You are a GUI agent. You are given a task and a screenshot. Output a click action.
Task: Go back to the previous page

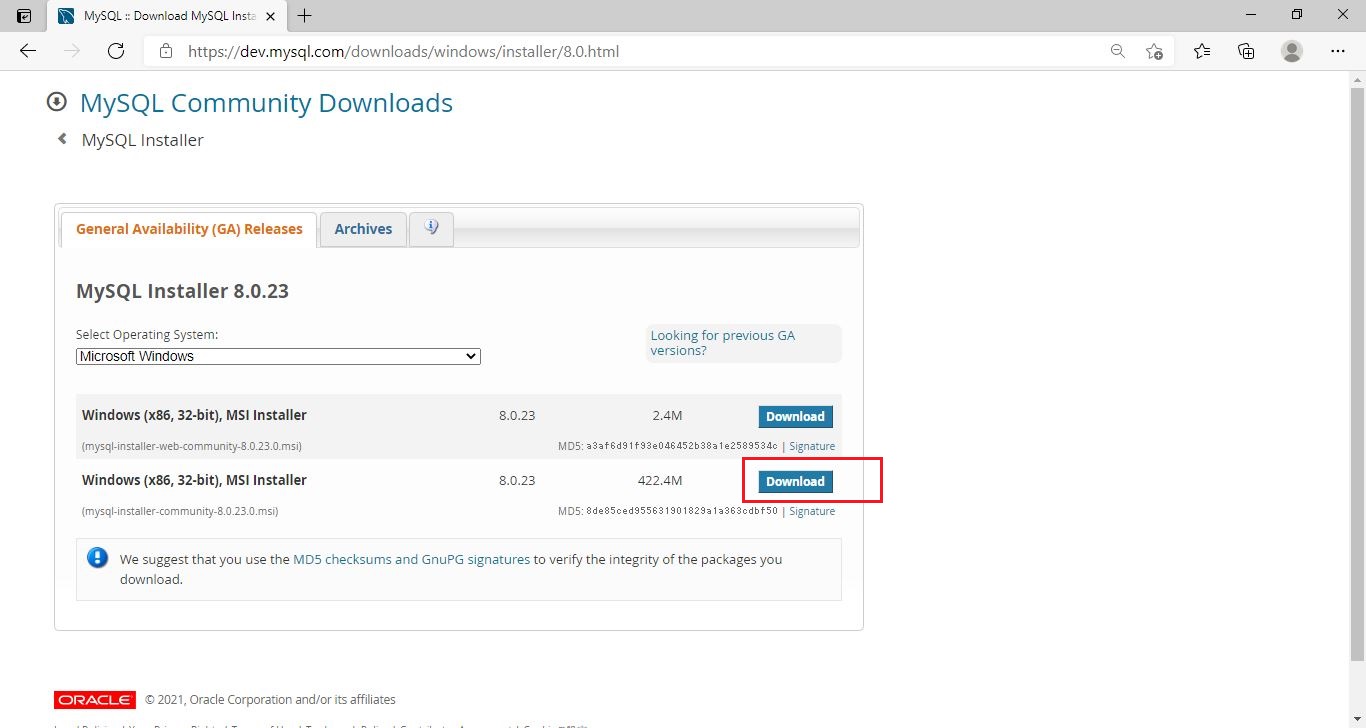click(x=28, y=51)
